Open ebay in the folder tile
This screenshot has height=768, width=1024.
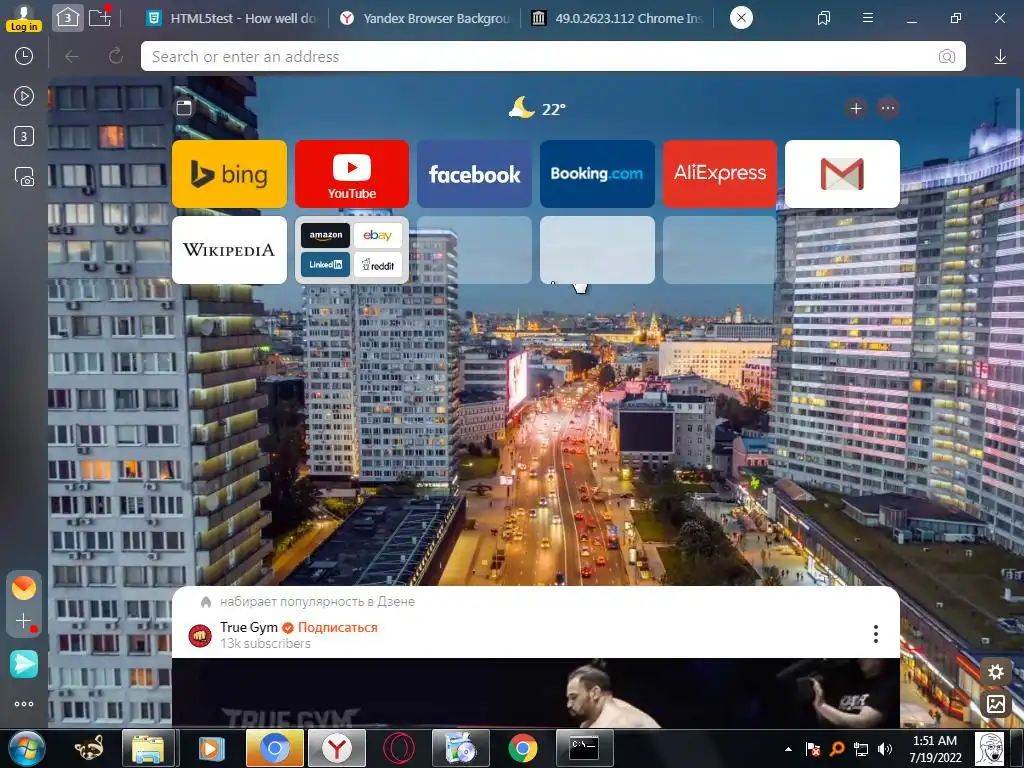pyautogui.click(x=377, y=235)
